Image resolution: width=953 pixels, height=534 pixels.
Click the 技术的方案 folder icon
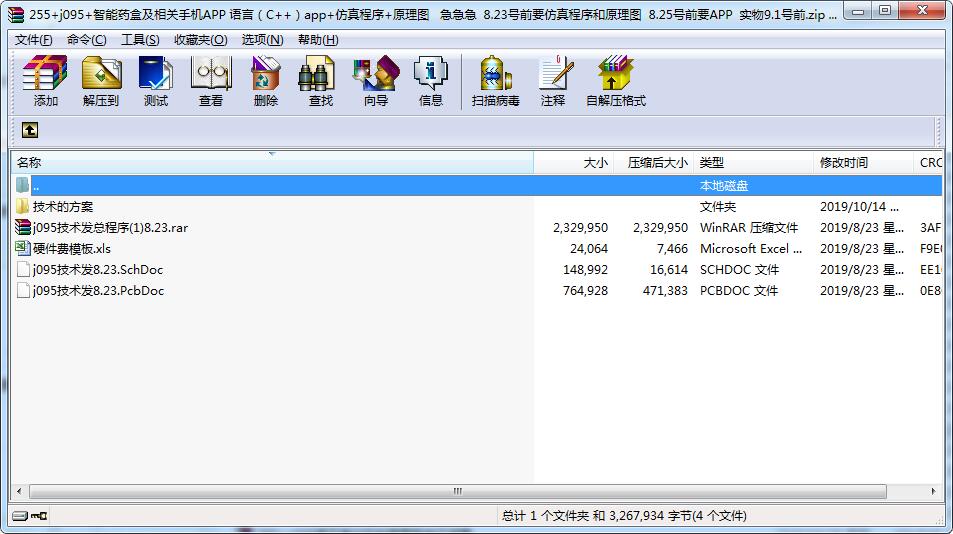pyautogui.click(x=22, y=206)
